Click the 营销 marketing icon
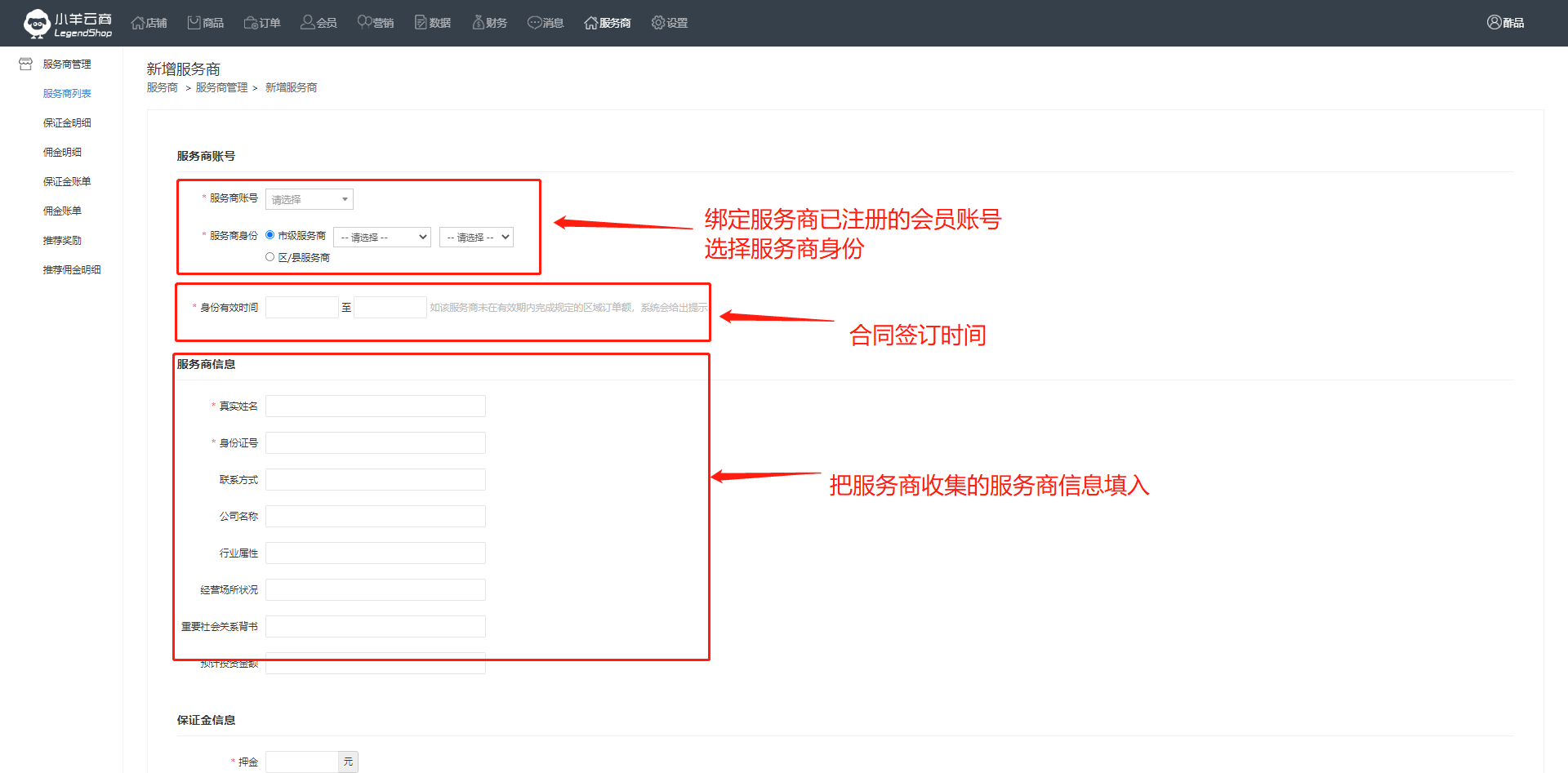The width and height of the screenshot is (1568, 773). click(364, 23)
